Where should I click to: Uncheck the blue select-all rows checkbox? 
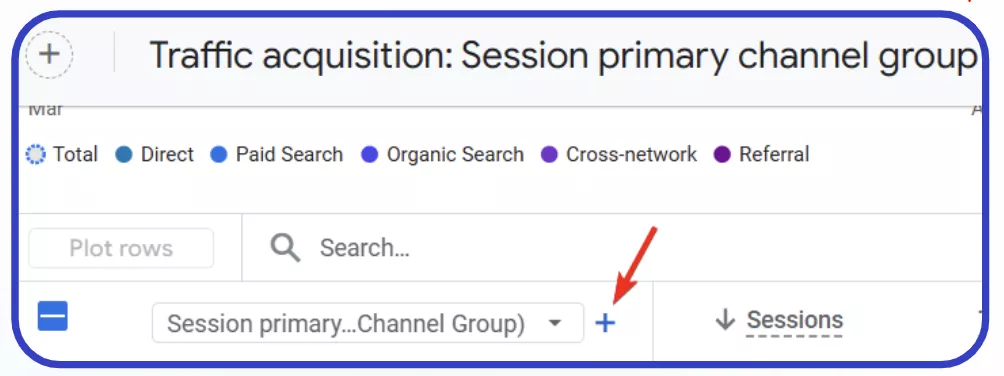[x=53, y=316]
